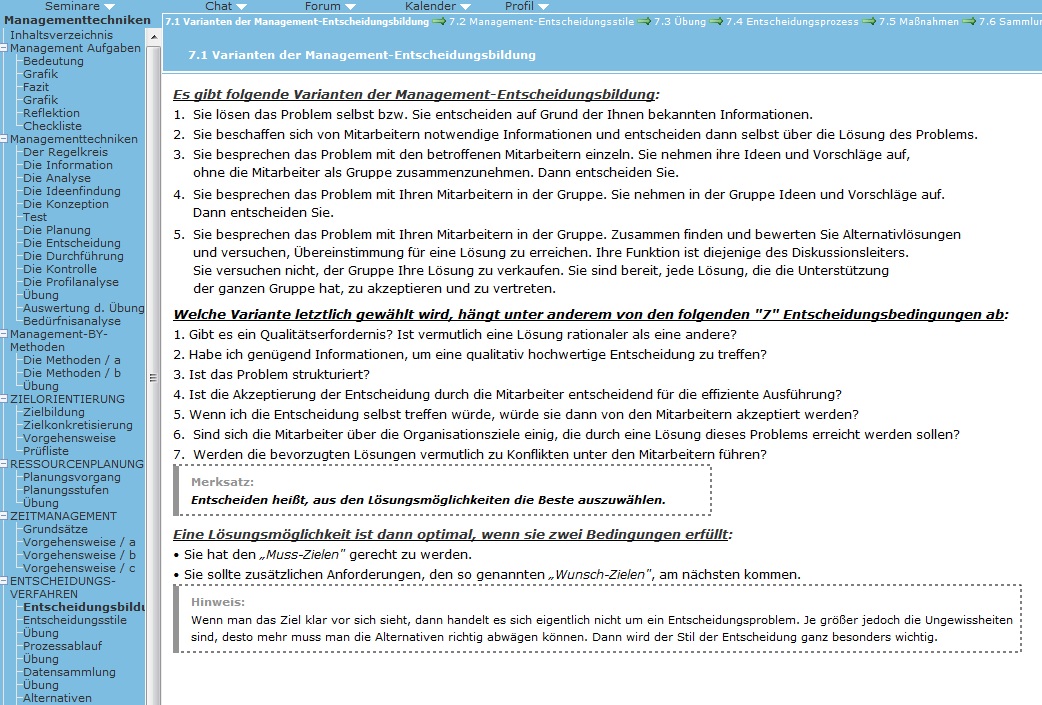Screen dimensions: 1042x705
Task: Open the Zielkonkretisierung page
Action: tap(78, 425)
